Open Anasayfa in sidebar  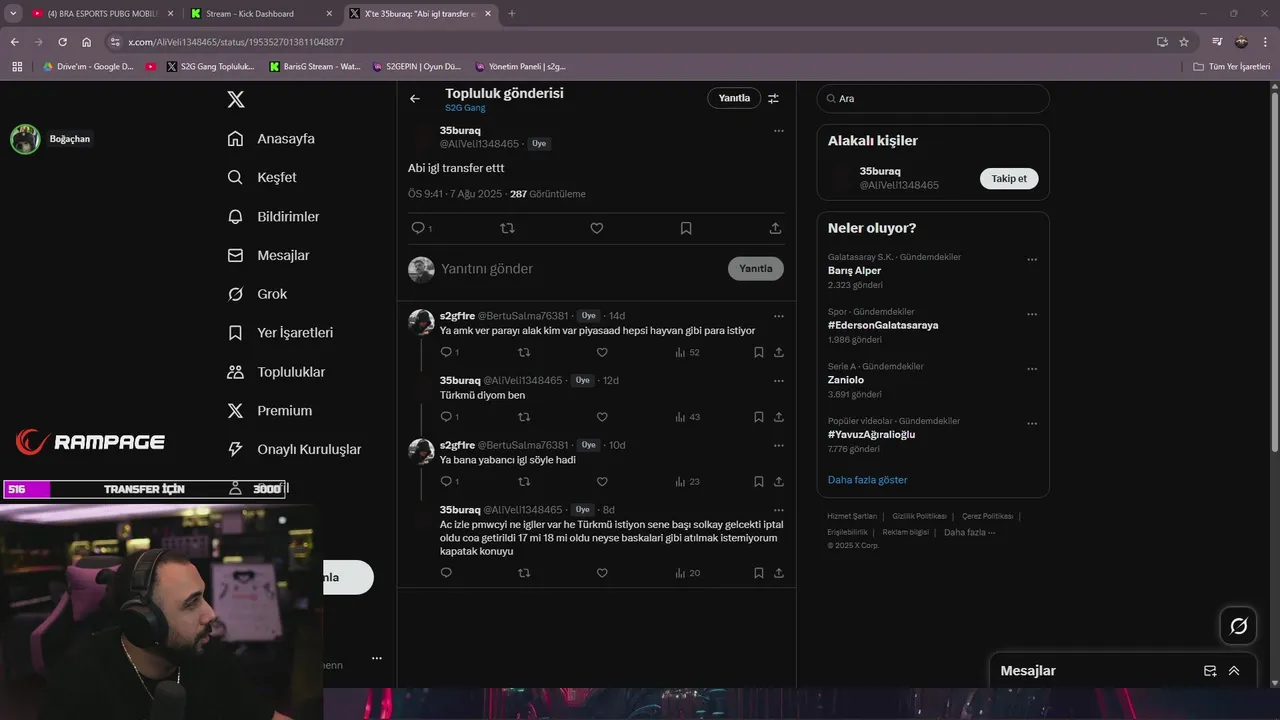(271, 138)
